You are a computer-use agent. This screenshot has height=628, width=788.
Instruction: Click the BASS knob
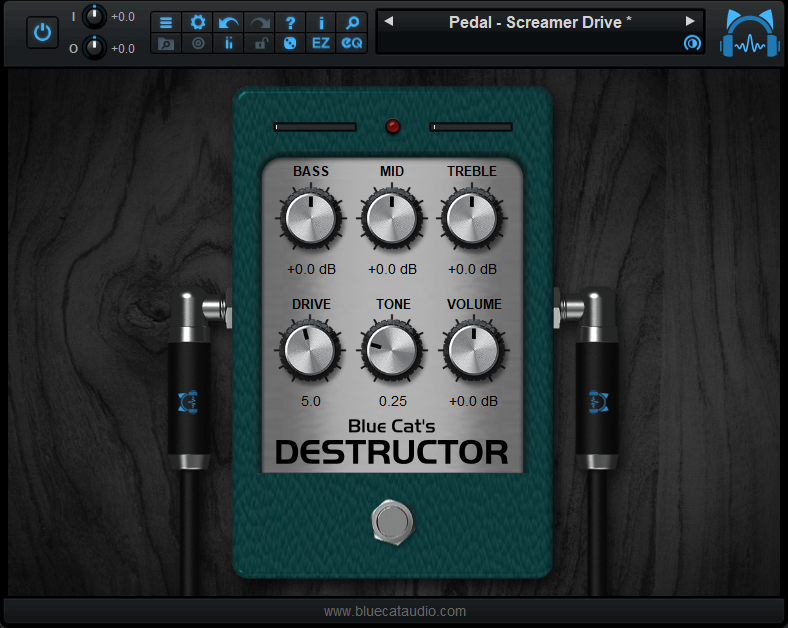pos(311,218)
